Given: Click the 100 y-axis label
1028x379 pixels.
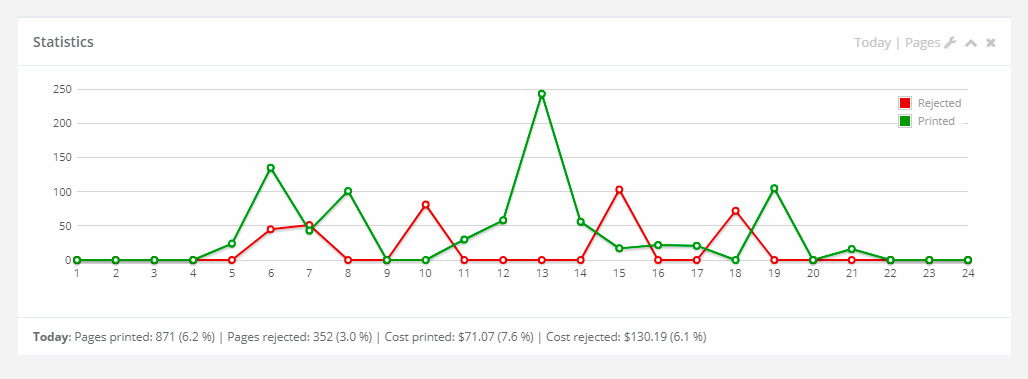Looking at the screenshot, I should [62, 191].
